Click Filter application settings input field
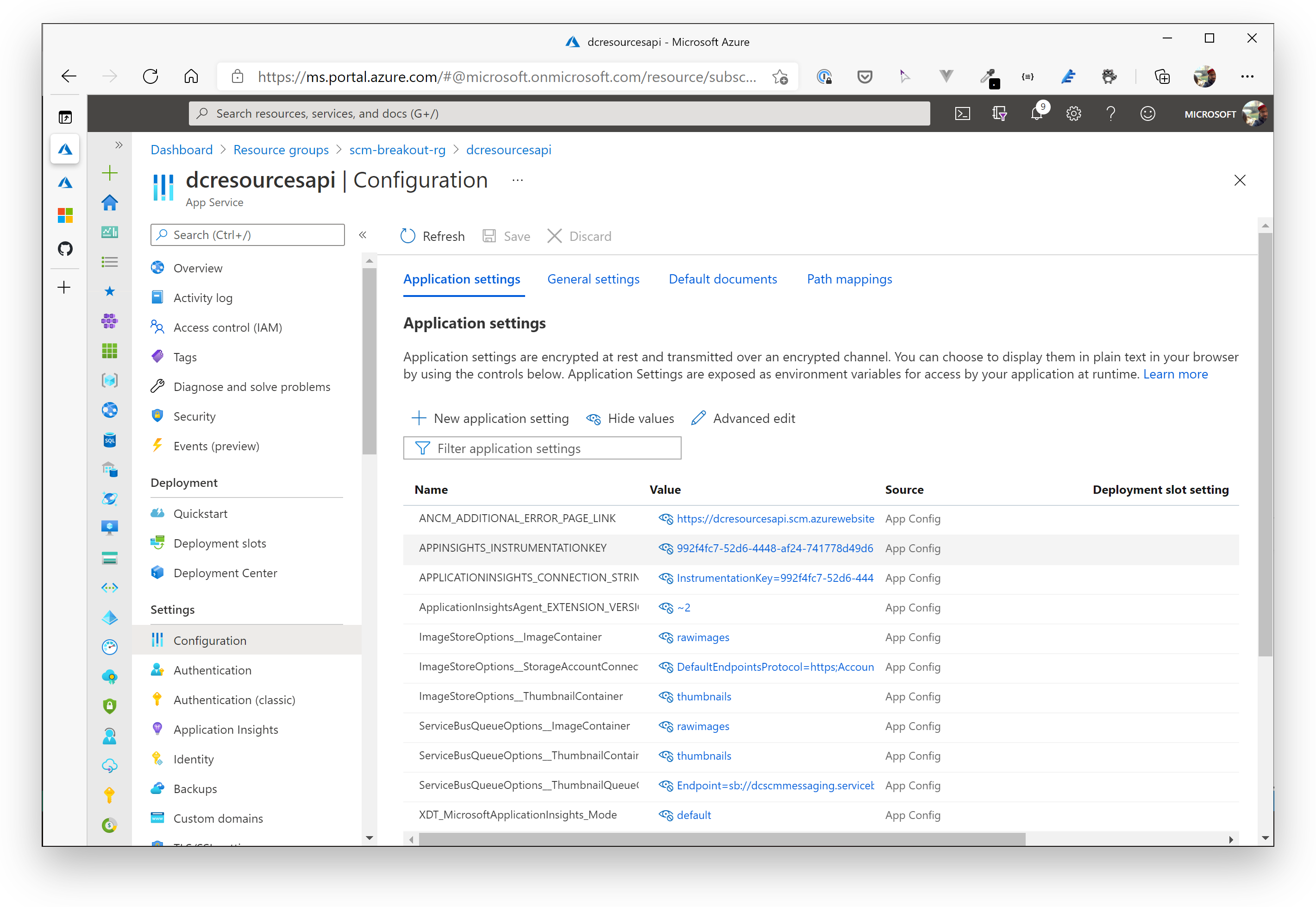Screen dimensions: 1316x907 coord(542,447)
